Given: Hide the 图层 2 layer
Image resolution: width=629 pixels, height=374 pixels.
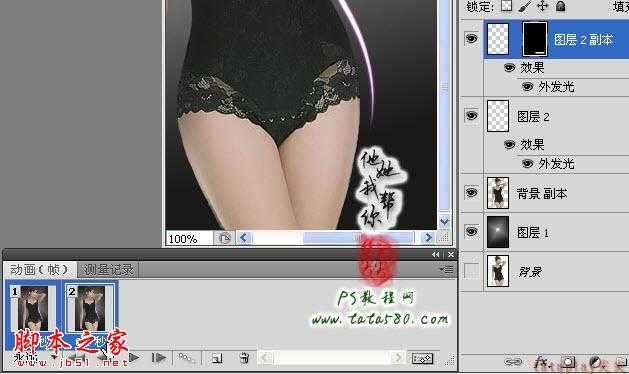Looking at the screenshot, I should [x=471, y=116].
